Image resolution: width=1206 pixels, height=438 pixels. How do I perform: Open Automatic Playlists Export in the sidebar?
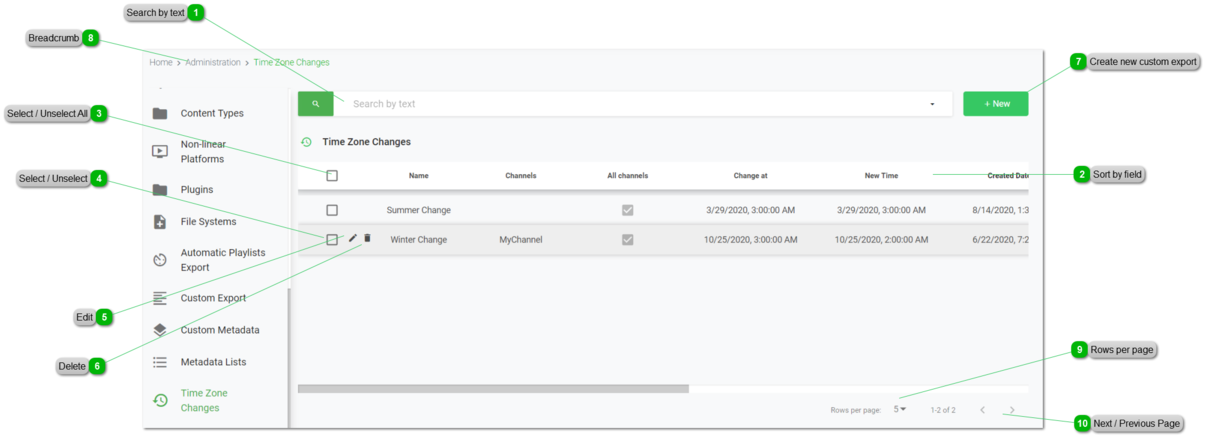click(222, 260)
